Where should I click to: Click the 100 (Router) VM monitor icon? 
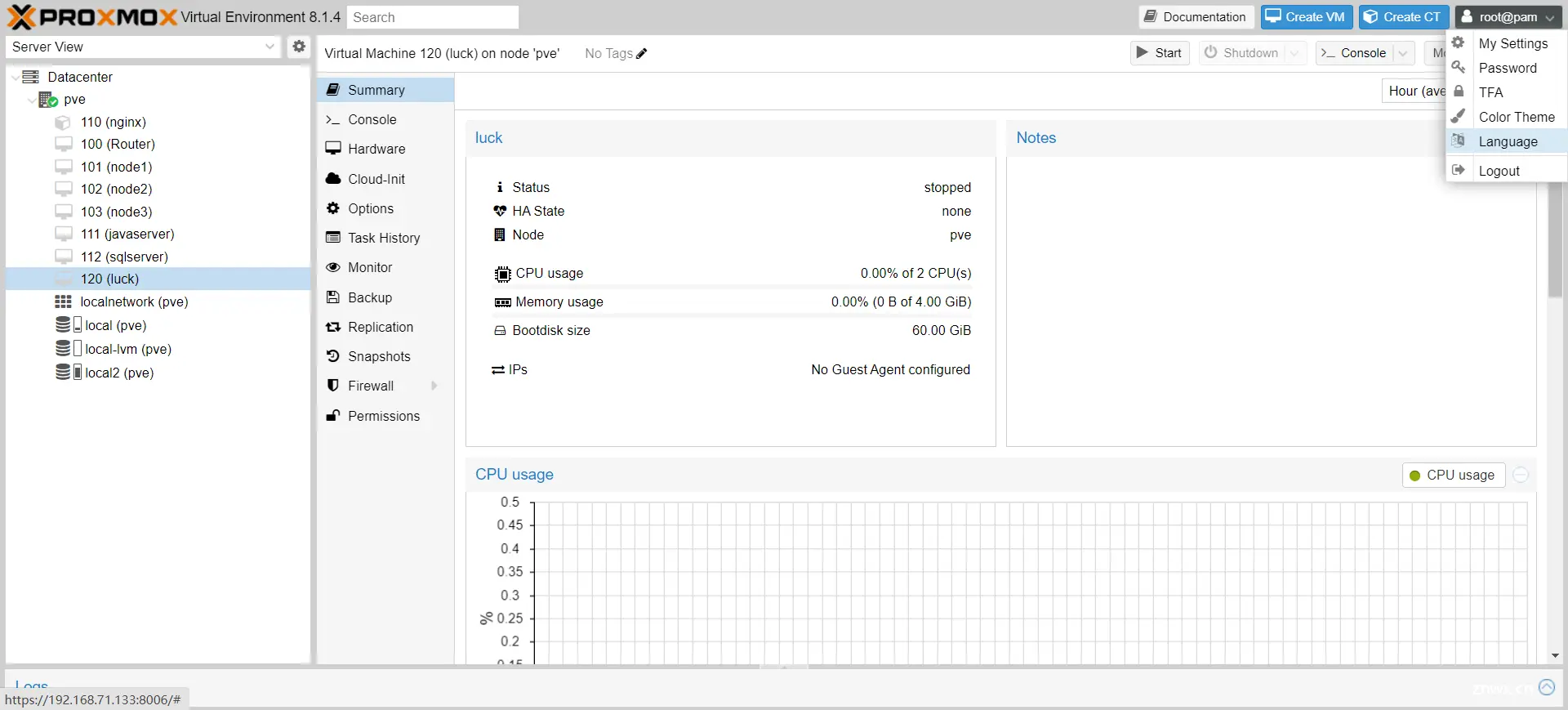point(63,145)
